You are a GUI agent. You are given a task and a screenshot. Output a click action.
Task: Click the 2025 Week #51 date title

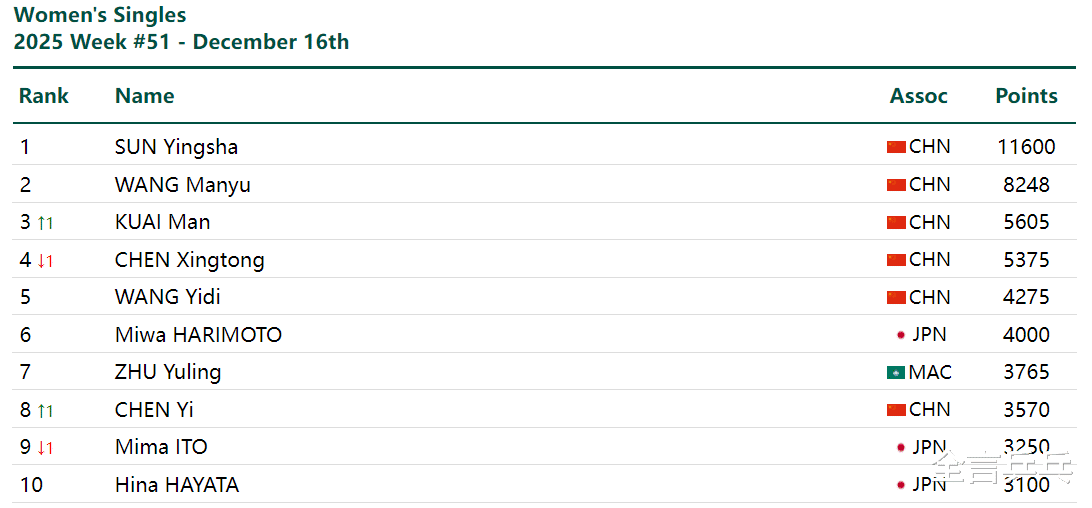point(181,42)
